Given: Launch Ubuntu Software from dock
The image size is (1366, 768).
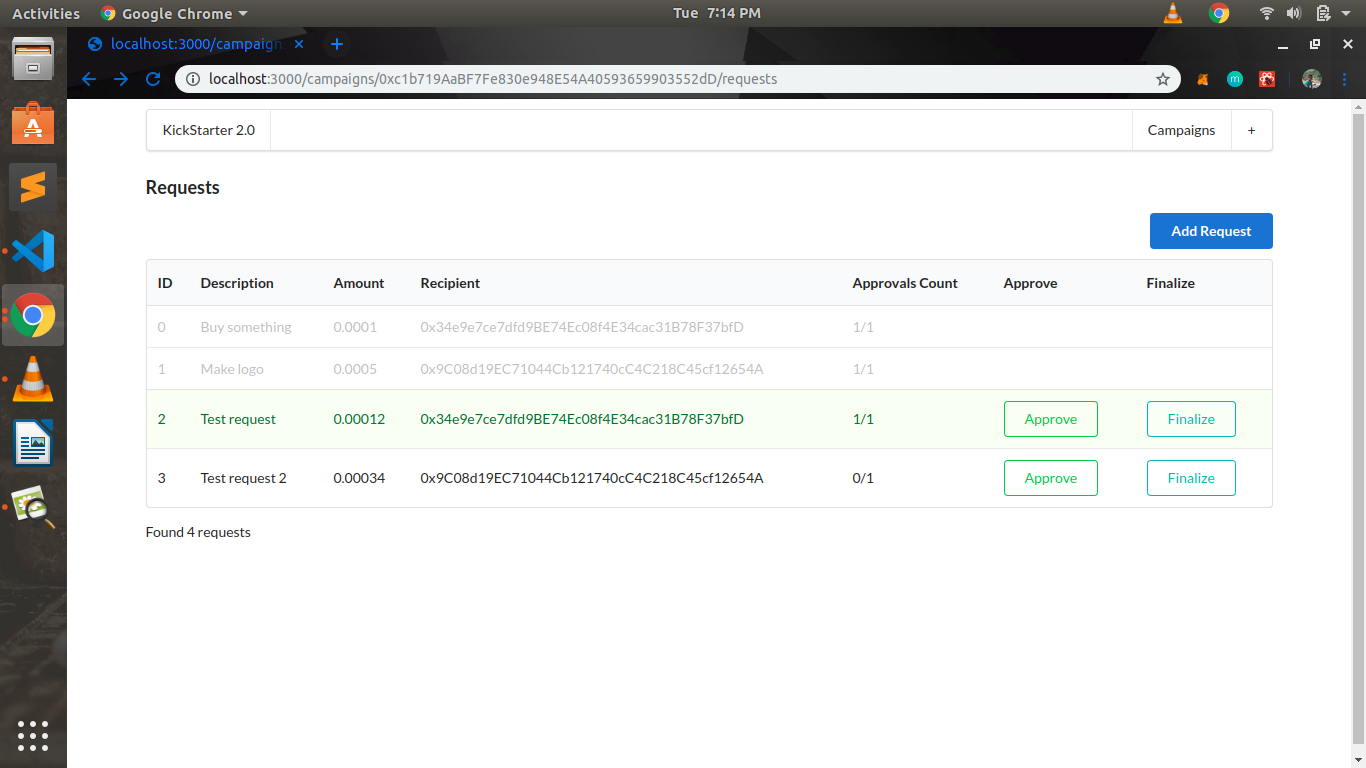Looking at the screenshot, I should click(x=33, y=123).
